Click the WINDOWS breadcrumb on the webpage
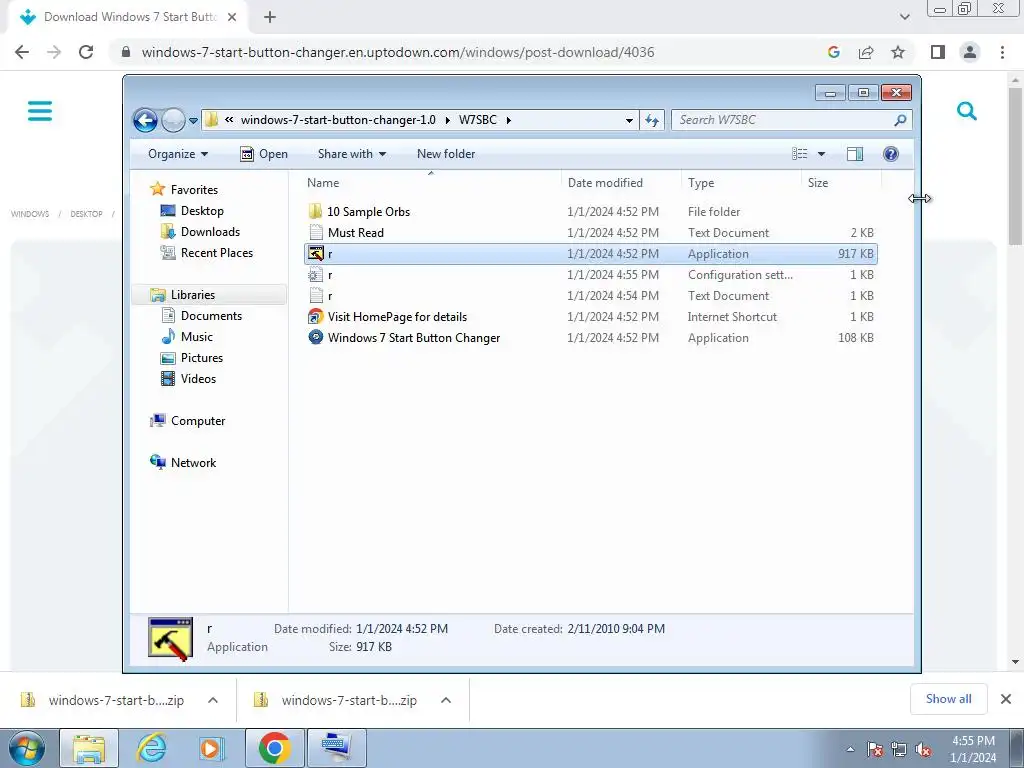The height and width of the screenshot is (768, 1024). click(30, 214)
